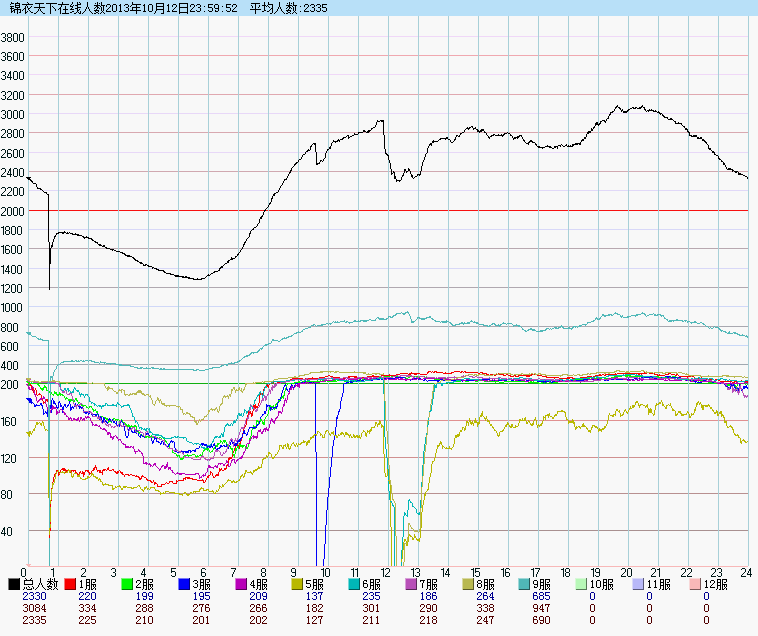This screenshot has height=636, width=758.
Task: Select the green 2服 legend swatch
Action: tap(128, 583)
